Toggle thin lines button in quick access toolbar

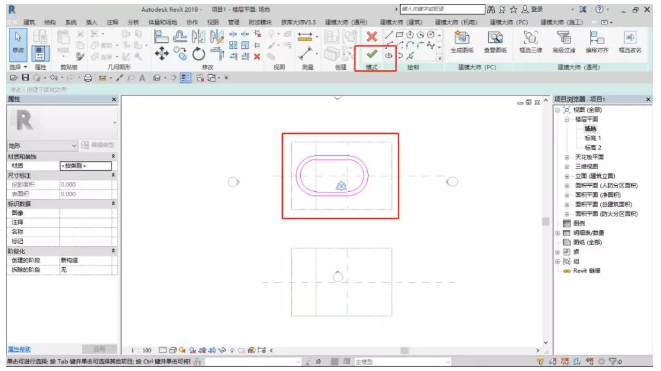185,78
